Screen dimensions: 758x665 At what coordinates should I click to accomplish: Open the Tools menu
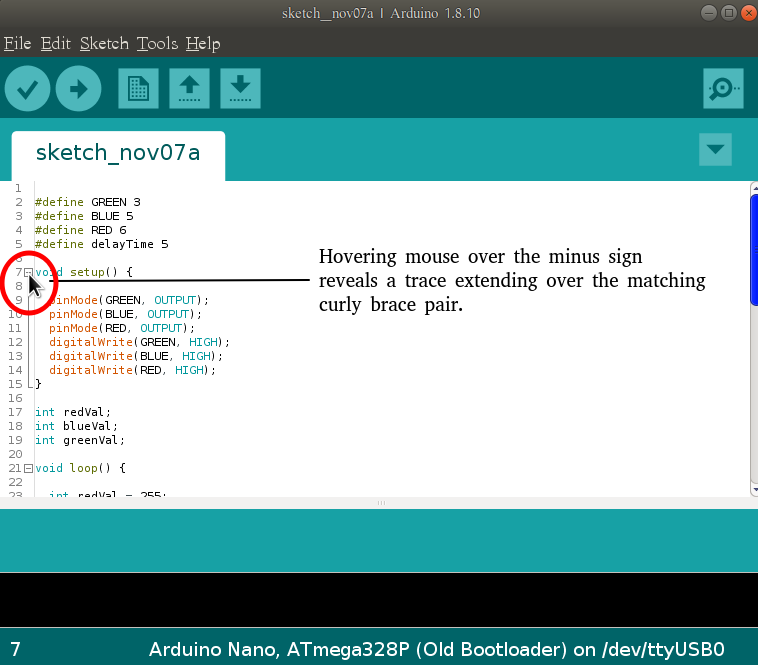click(x=157, y=44)
